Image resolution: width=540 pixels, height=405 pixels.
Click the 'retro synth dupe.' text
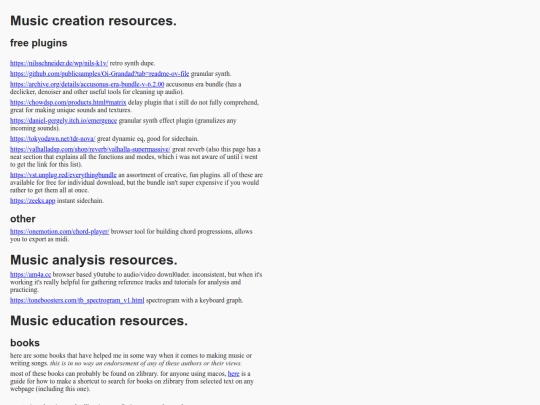point(133,63)
